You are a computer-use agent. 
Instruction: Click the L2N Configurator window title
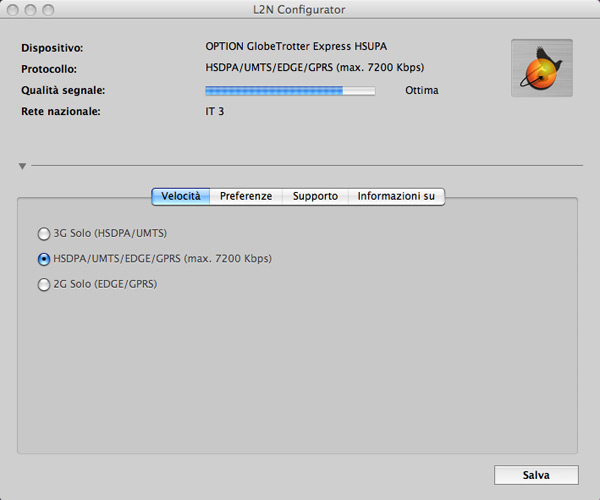click(x=299, y=10)
